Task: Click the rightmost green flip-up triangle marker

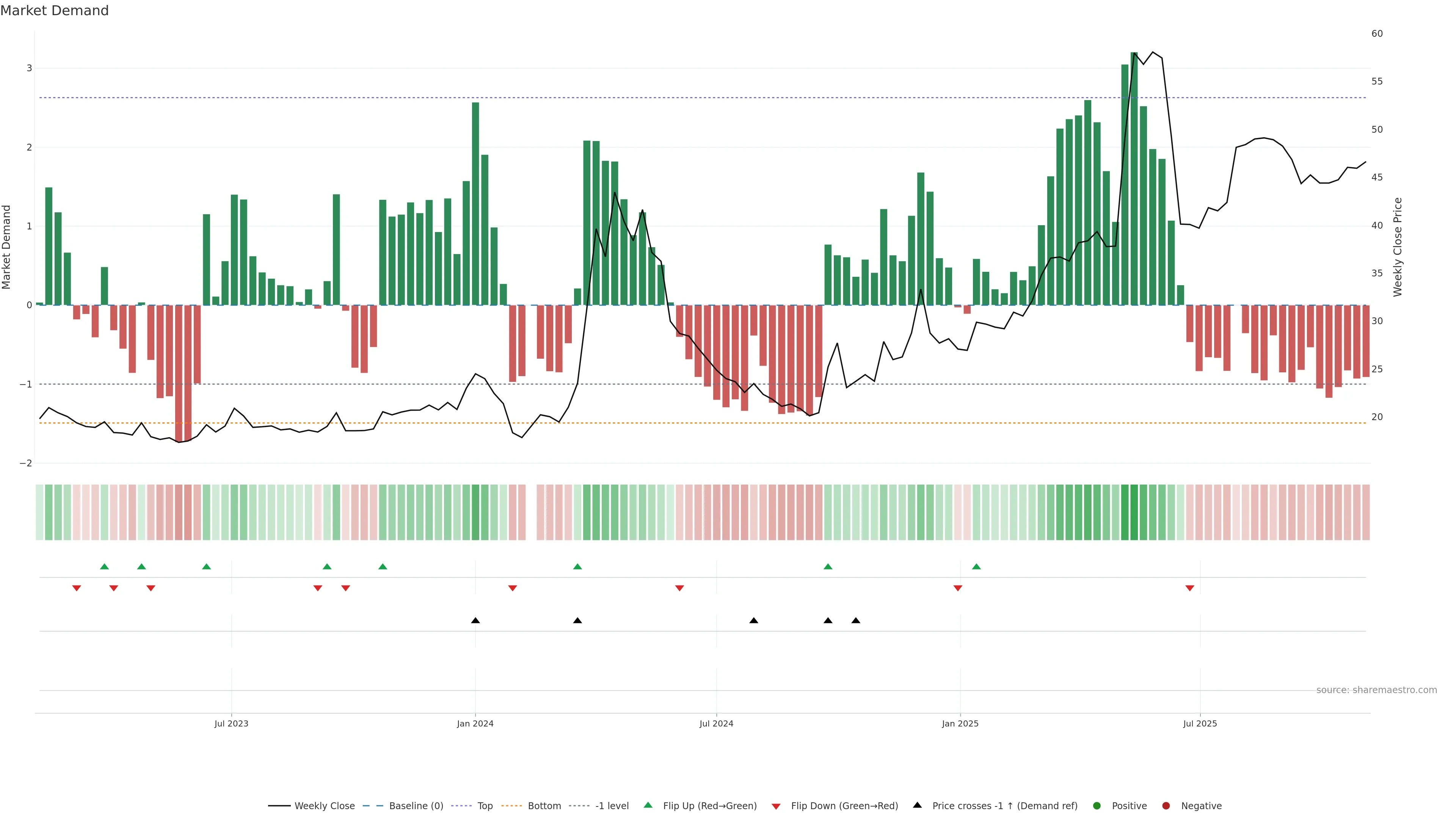Action: 976,566
